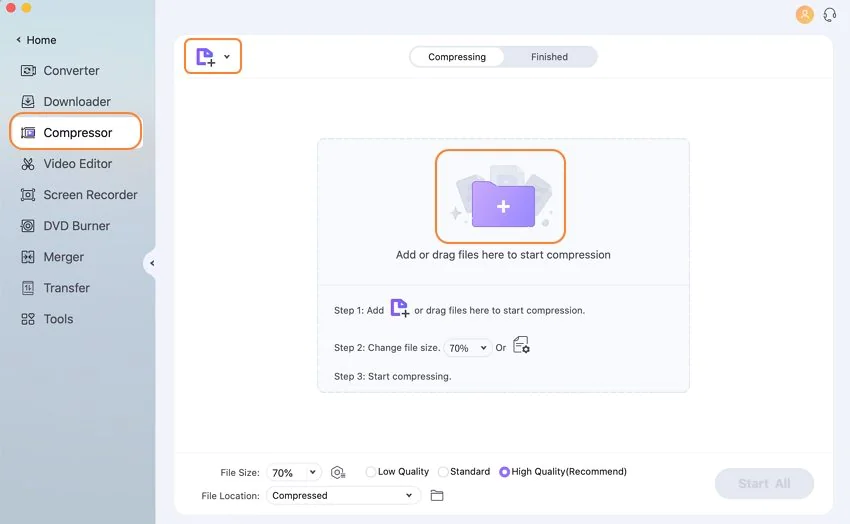Click Converter label in sidebar
The image size is (850, 524).
[72, 70]
